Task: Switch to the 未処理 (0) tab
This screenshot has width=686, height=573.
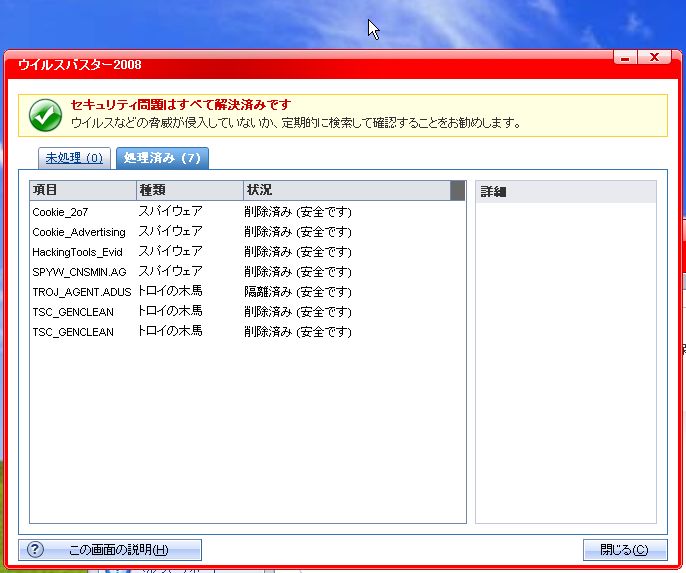Action: (74, 158)
